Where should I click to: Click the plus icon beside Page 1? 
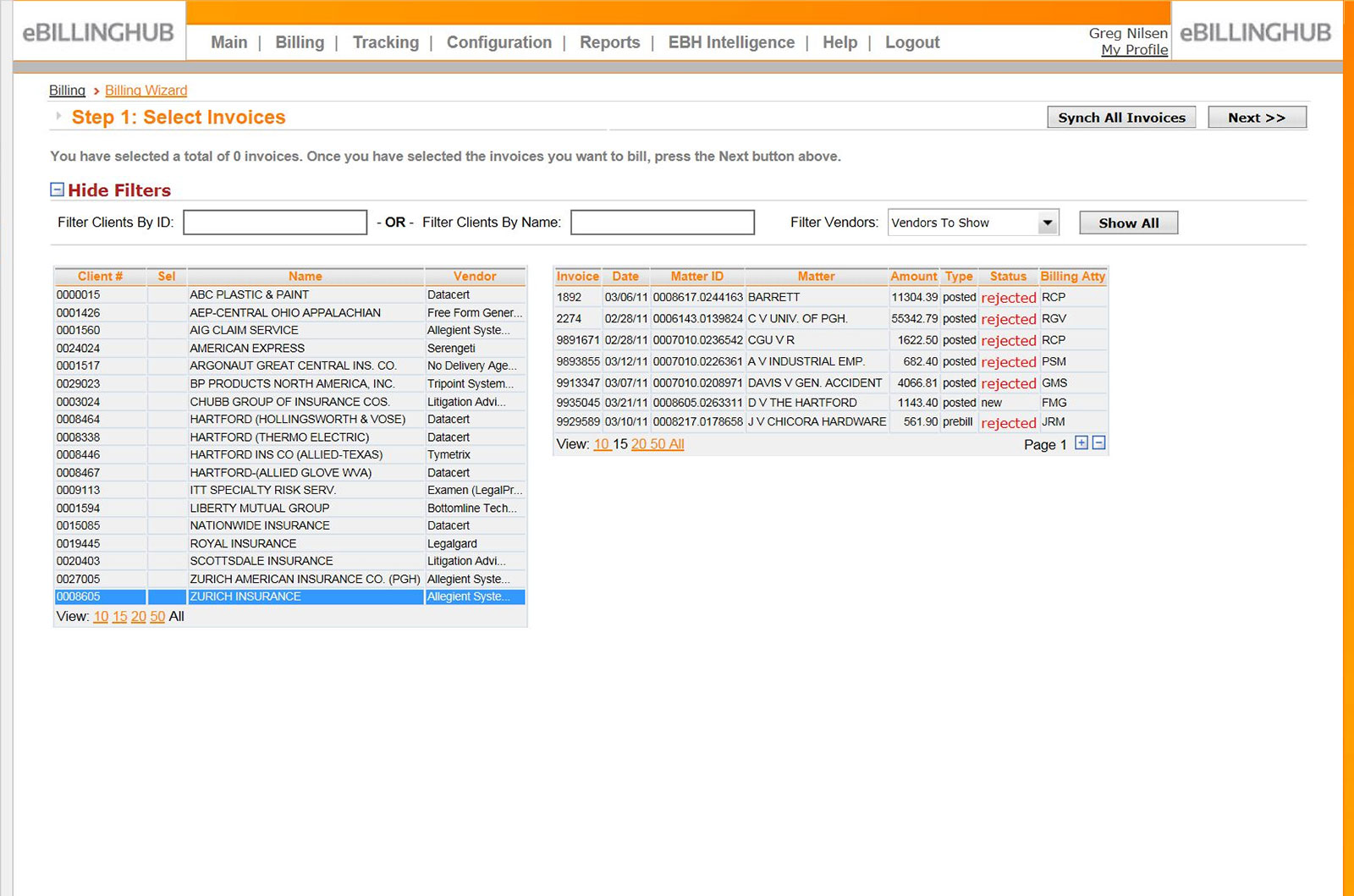[x=1081, y=443]
